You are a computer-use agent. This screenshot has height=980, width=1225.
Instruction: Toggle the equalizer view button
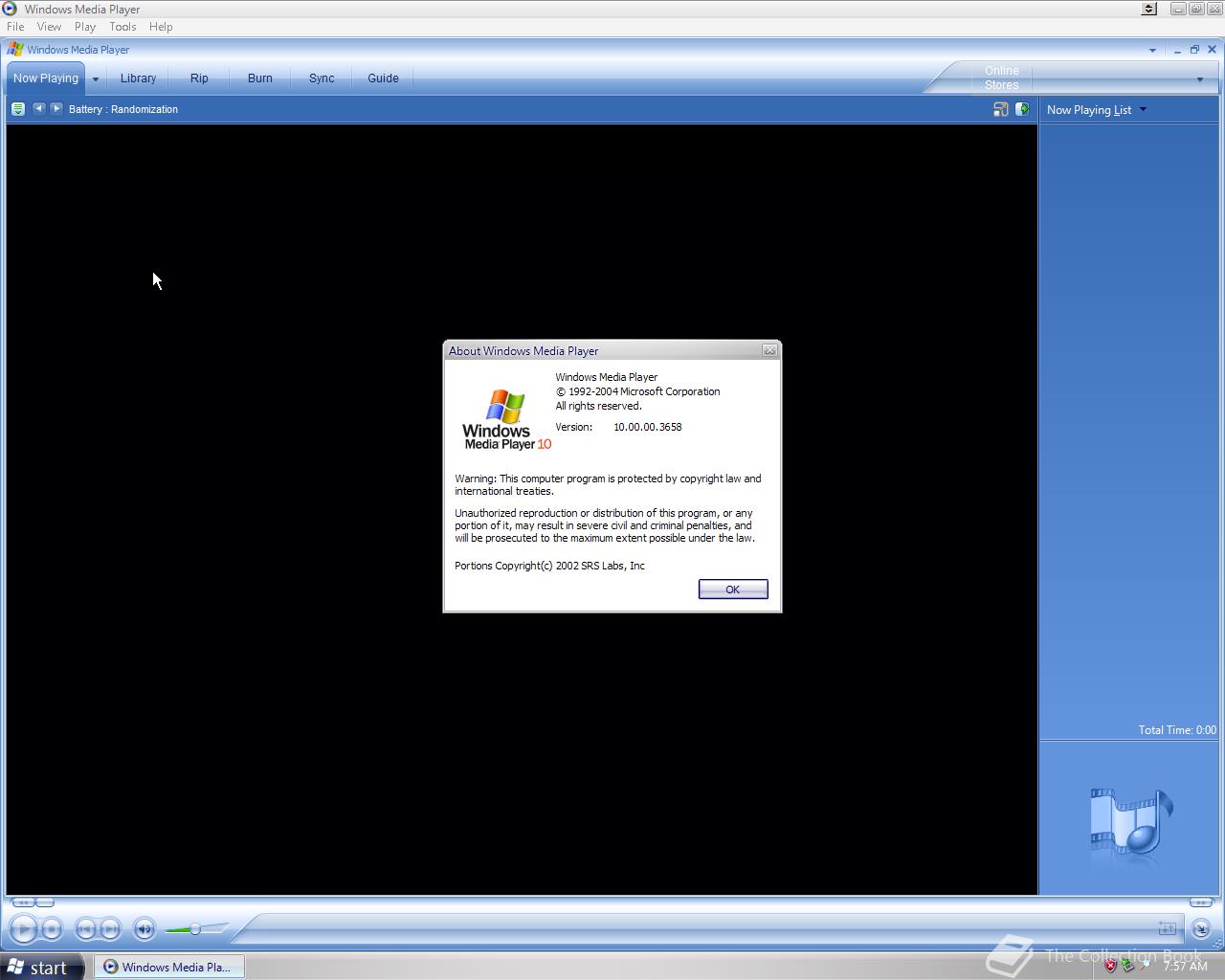pyautogui.click(x=1167, y=928)
